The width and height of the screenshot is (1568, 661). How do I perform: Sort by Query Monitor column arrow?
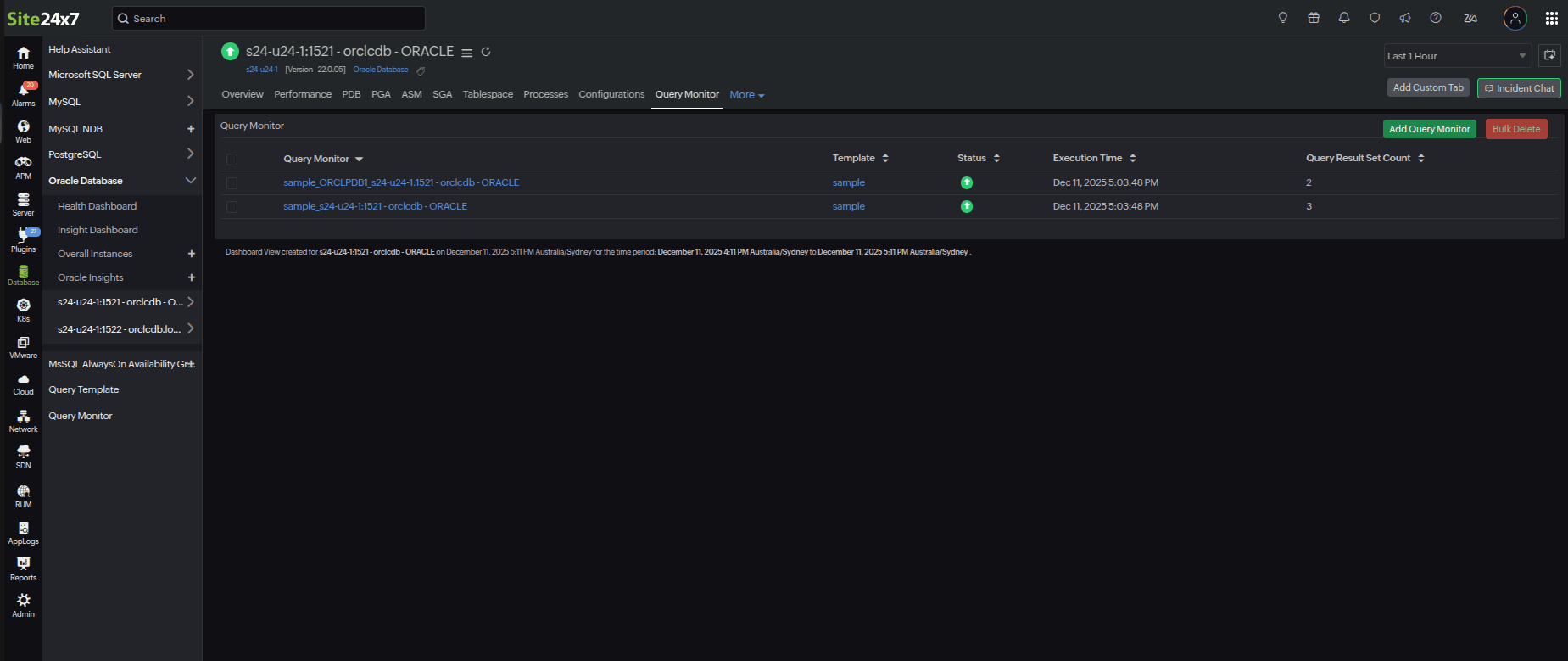(359, 159)
